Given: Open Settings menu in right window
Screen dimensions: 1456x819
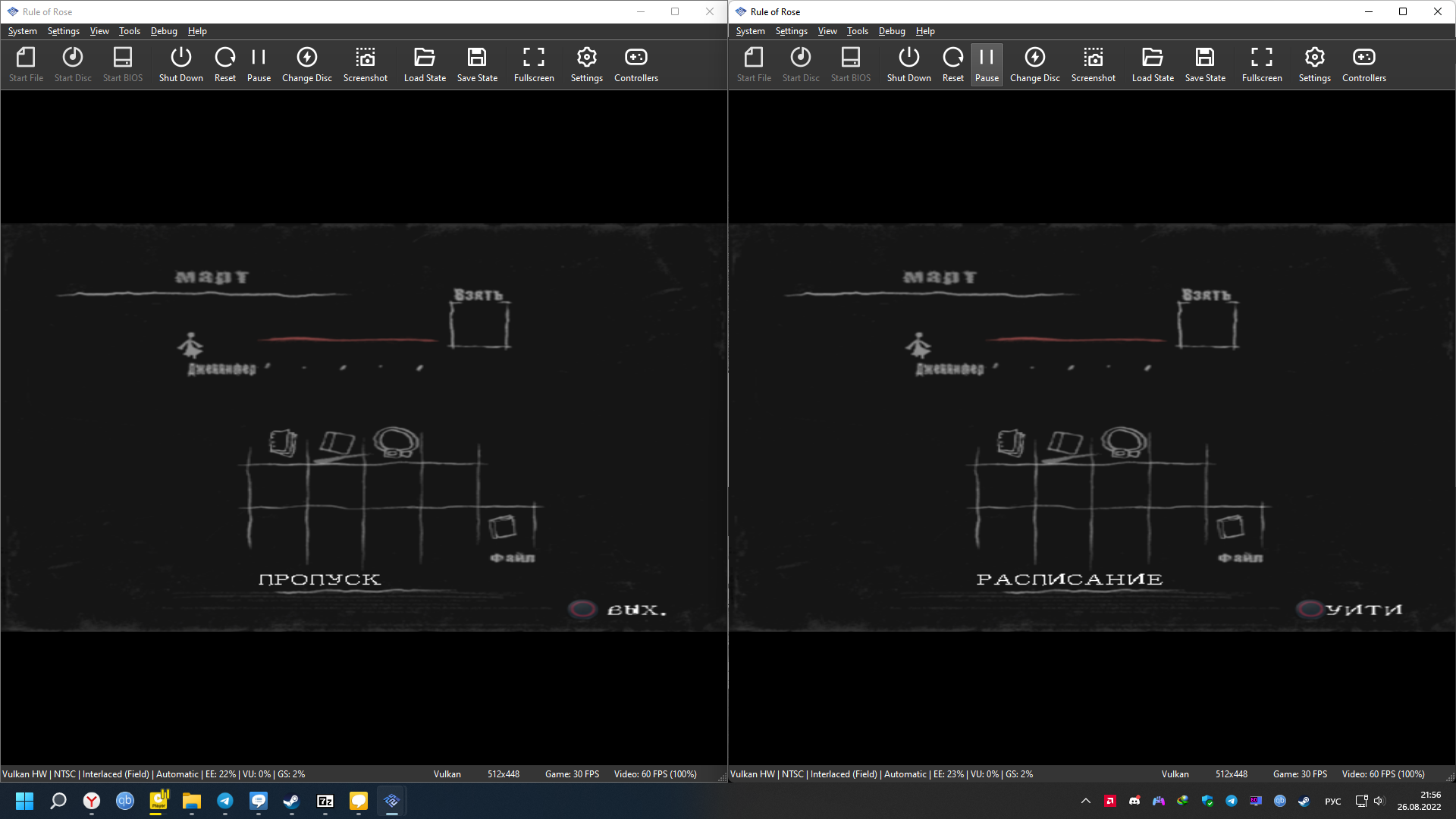Looking at the screenshot, I should 792,31.
